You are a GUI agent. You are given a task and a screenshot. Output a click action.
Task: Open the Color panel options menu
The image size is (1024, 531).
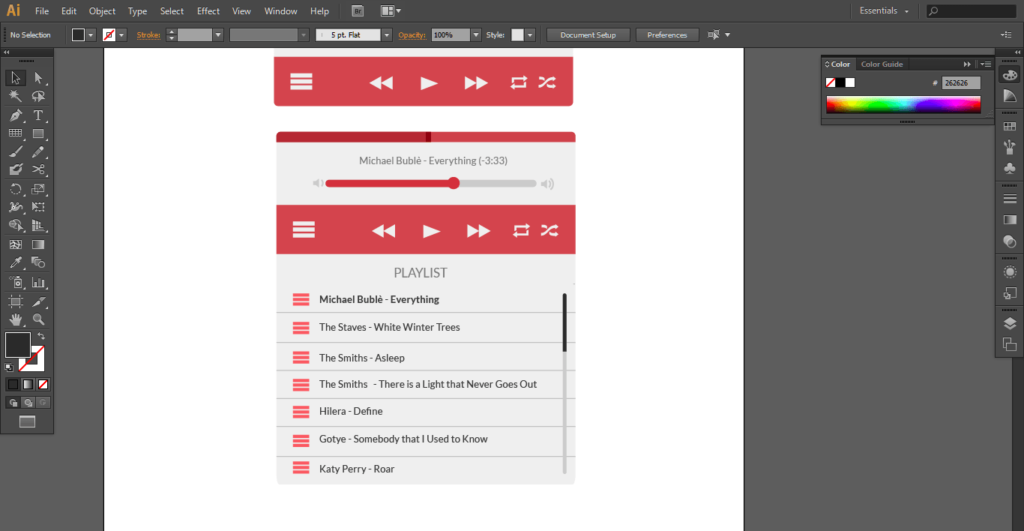point(986,64)
